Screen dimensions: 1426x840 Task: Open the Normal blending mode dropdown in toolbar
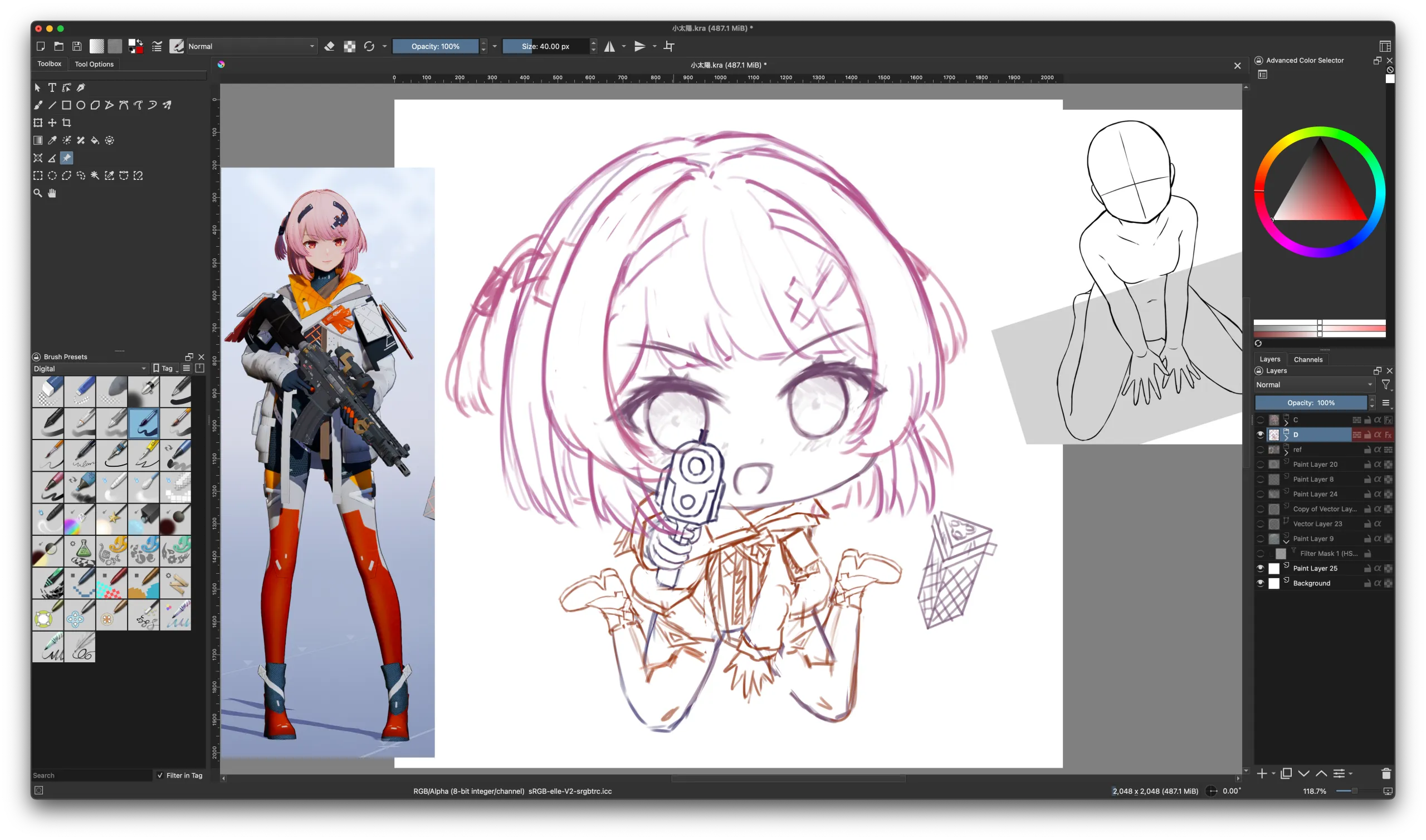coord(251,46)
